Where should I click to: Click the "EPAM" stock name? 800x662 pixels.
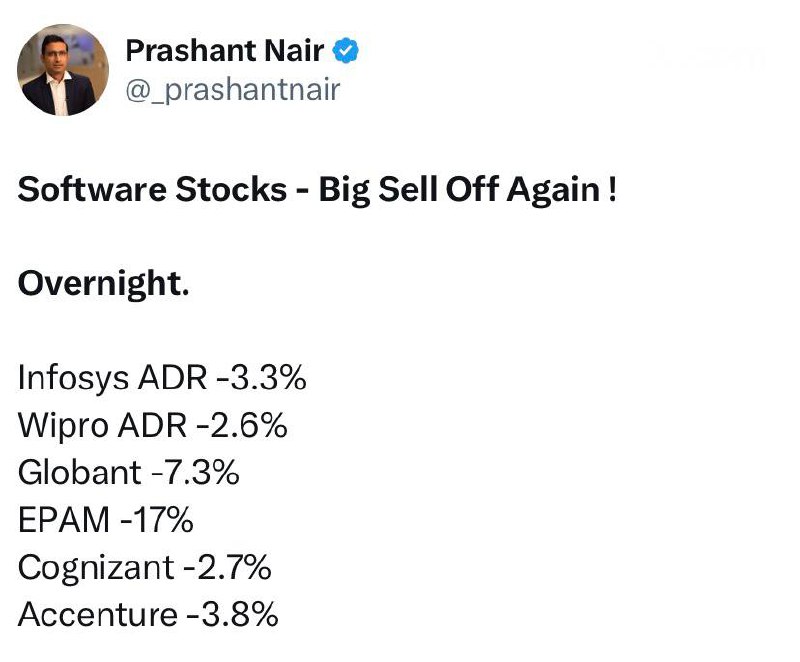tap(61, 520)
